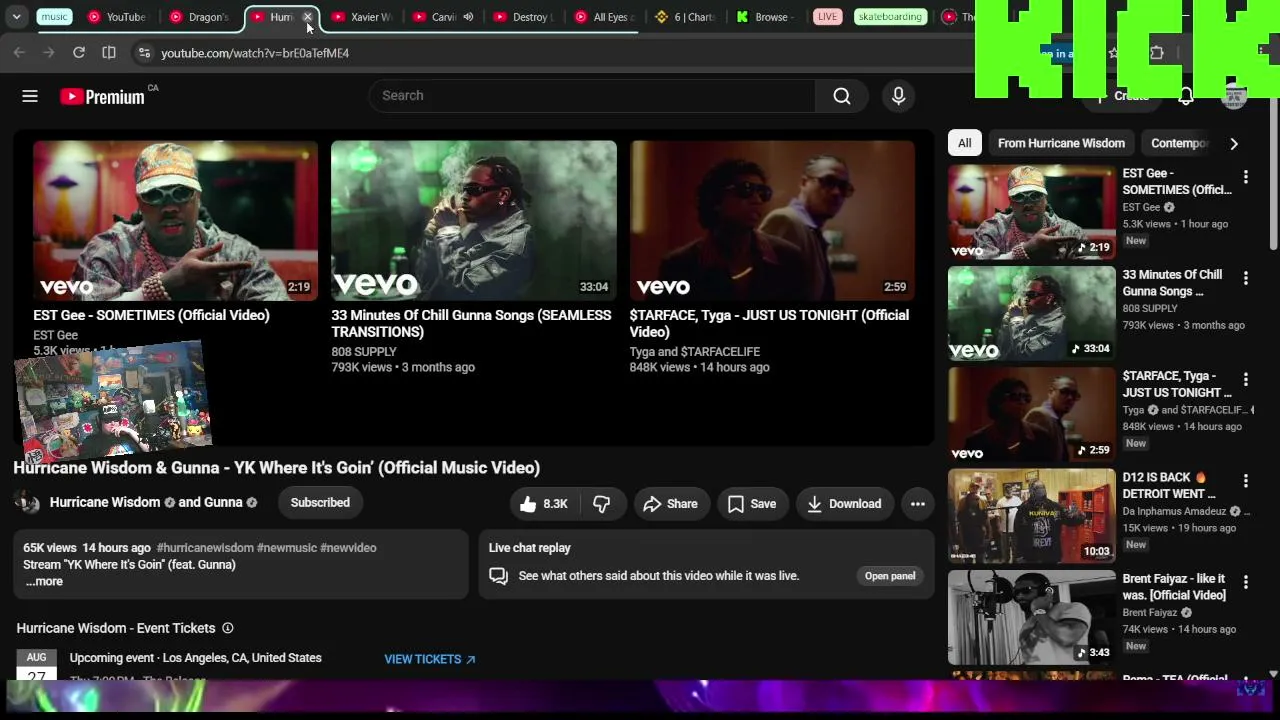Show Event Tickets info icon
1280x720 pixels.
(x=227, y=628)
